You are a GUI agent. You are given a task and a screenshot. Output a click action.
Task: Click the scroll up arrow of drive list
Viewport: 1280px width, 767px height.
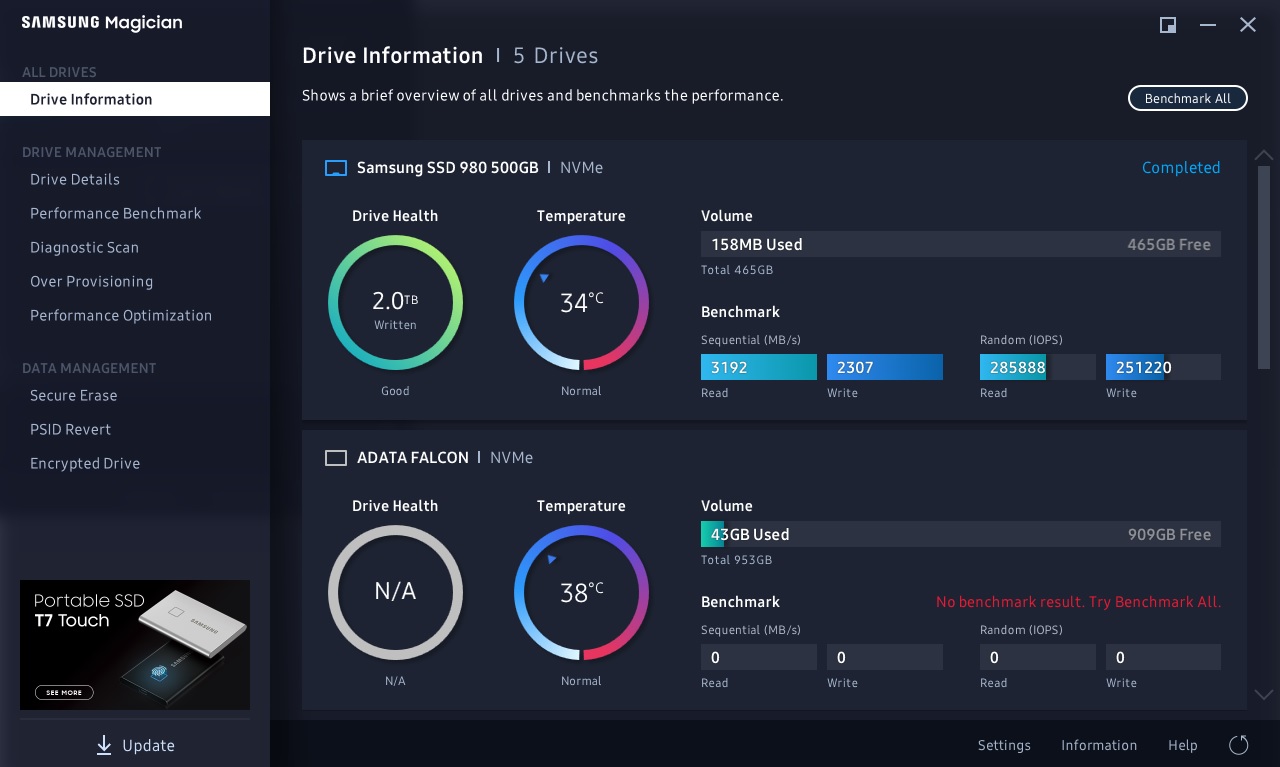click(x=1264, y=155)
